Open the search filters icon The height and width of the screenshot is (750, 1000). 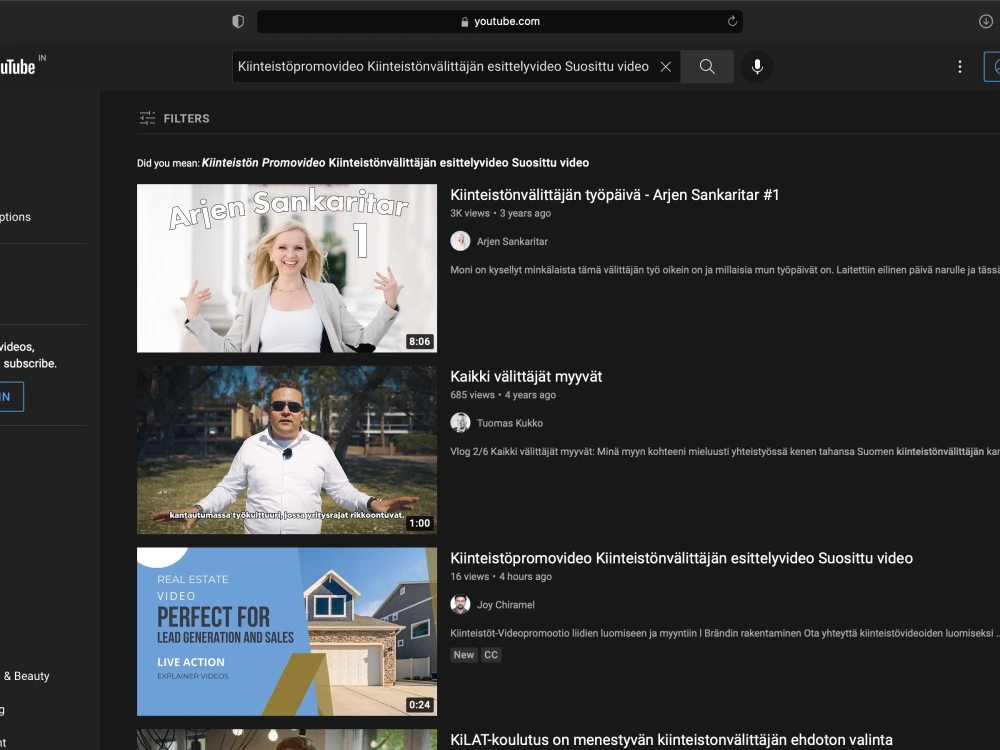click(147, 118)
